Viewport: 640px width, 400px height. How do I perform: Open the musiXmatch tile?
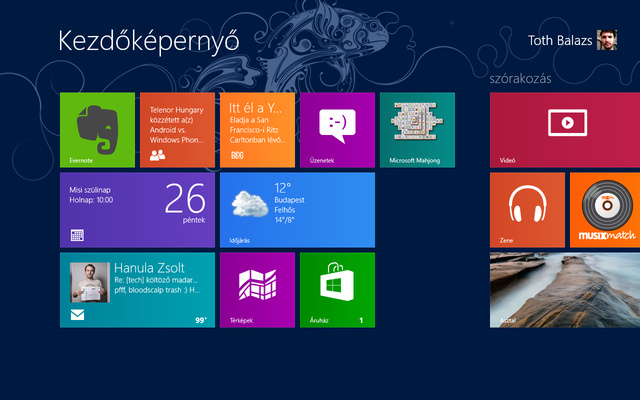click(605, 210)
